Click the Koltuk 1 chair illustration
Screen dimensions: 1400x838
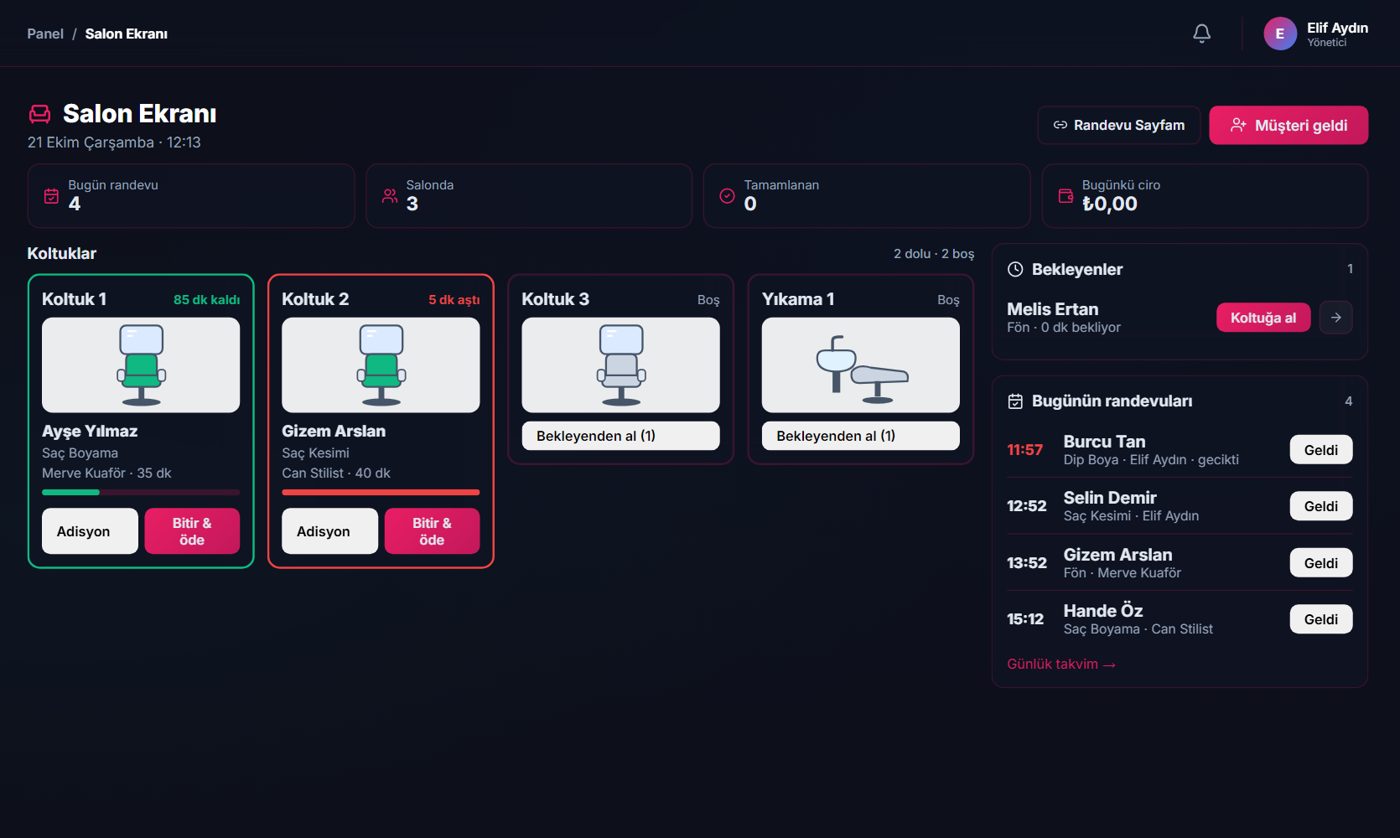pyautogui.click(x=141, y=365)
